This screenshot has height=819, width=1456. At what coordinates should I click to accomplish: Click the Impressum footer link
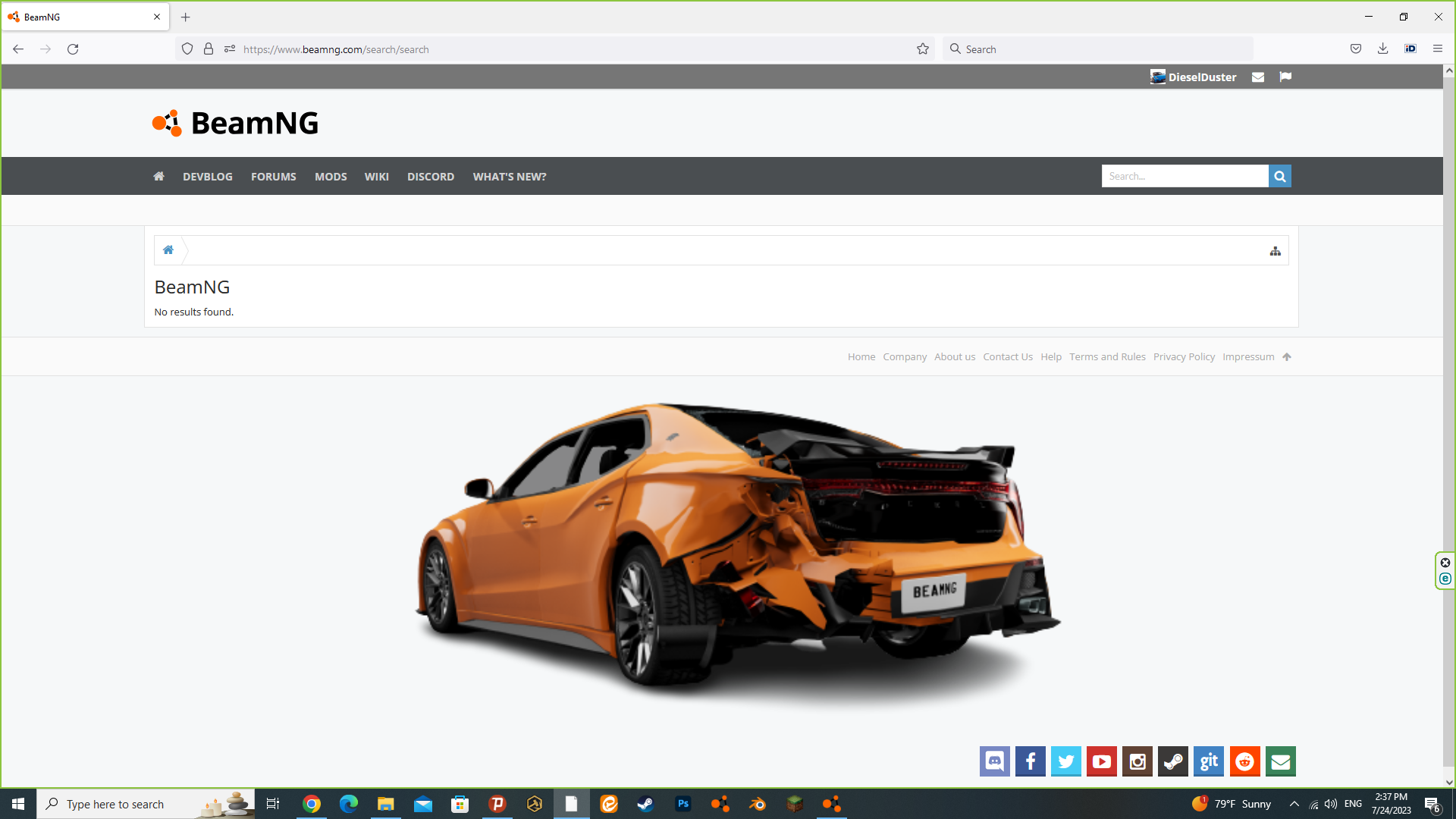click(1247, 356)
